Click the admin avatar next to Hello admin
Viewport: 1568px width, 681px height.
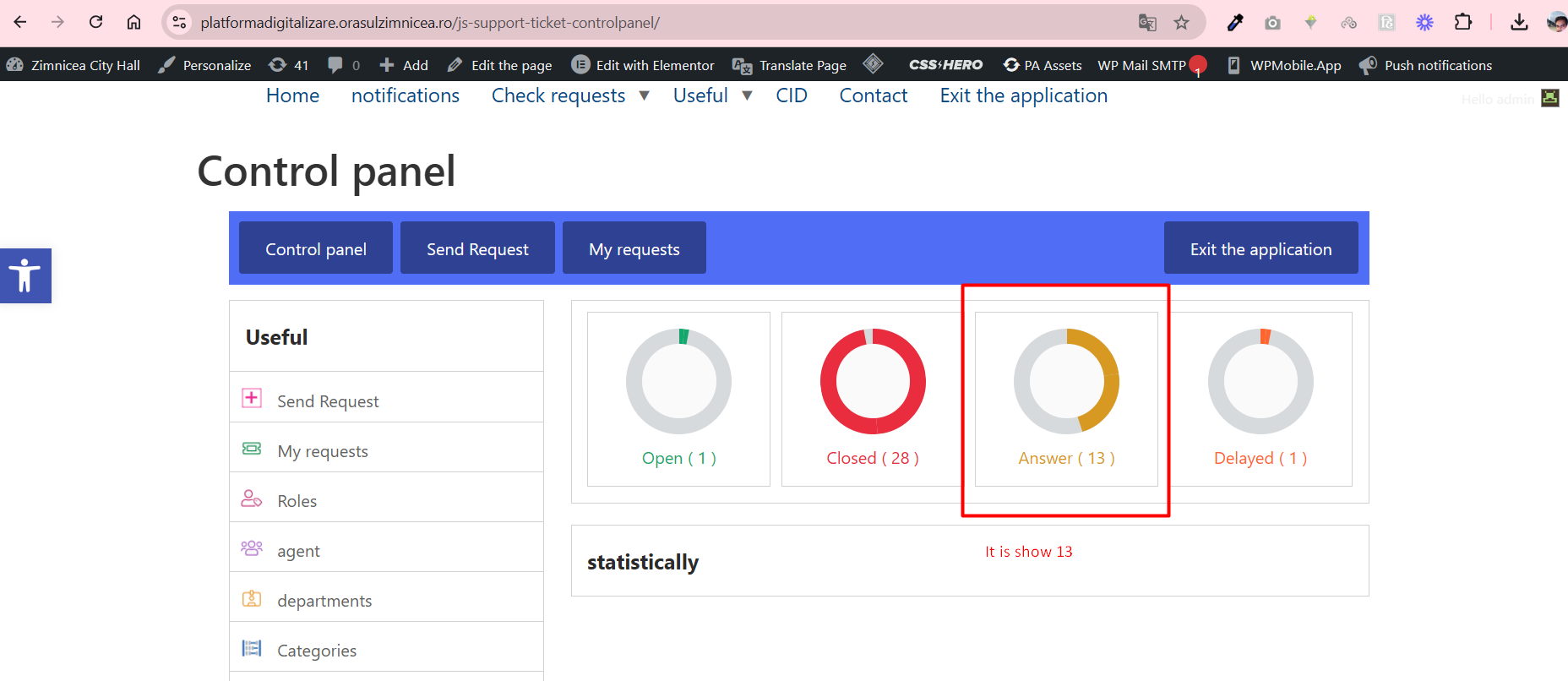click(1550, 98)
